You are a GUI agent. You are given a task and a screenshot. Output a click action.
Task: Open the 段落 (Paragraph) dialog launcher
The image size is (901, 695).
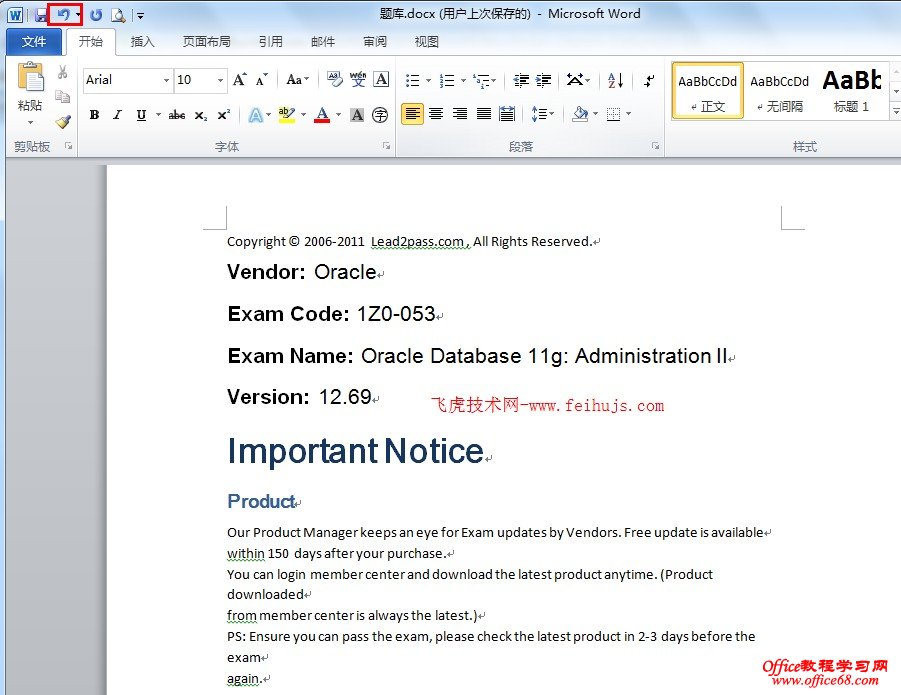(x=655, y=146)
